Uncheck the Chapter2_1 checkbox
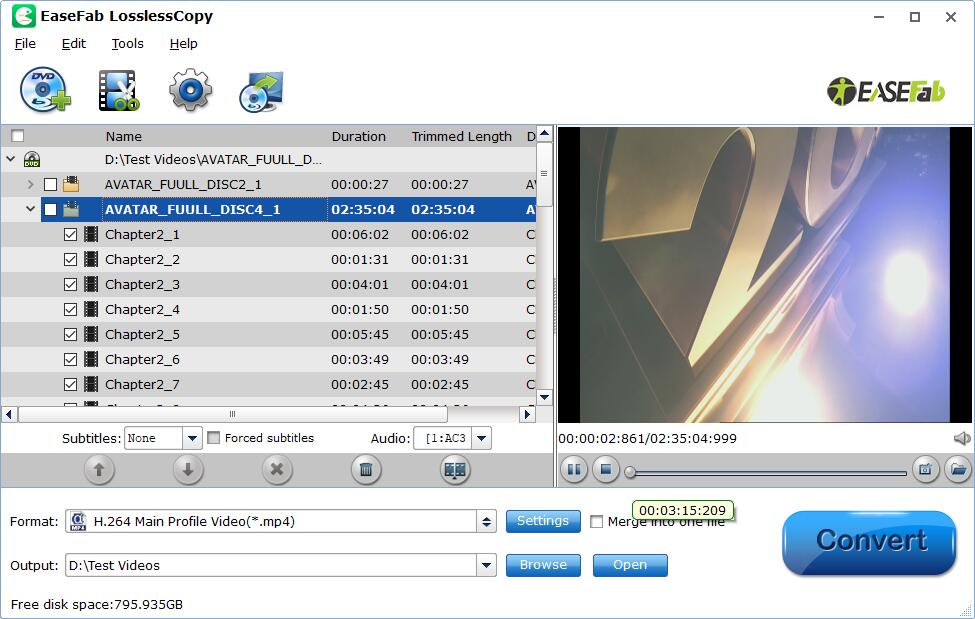This screenshot has height=619, width=975. (x=71, y=235)
